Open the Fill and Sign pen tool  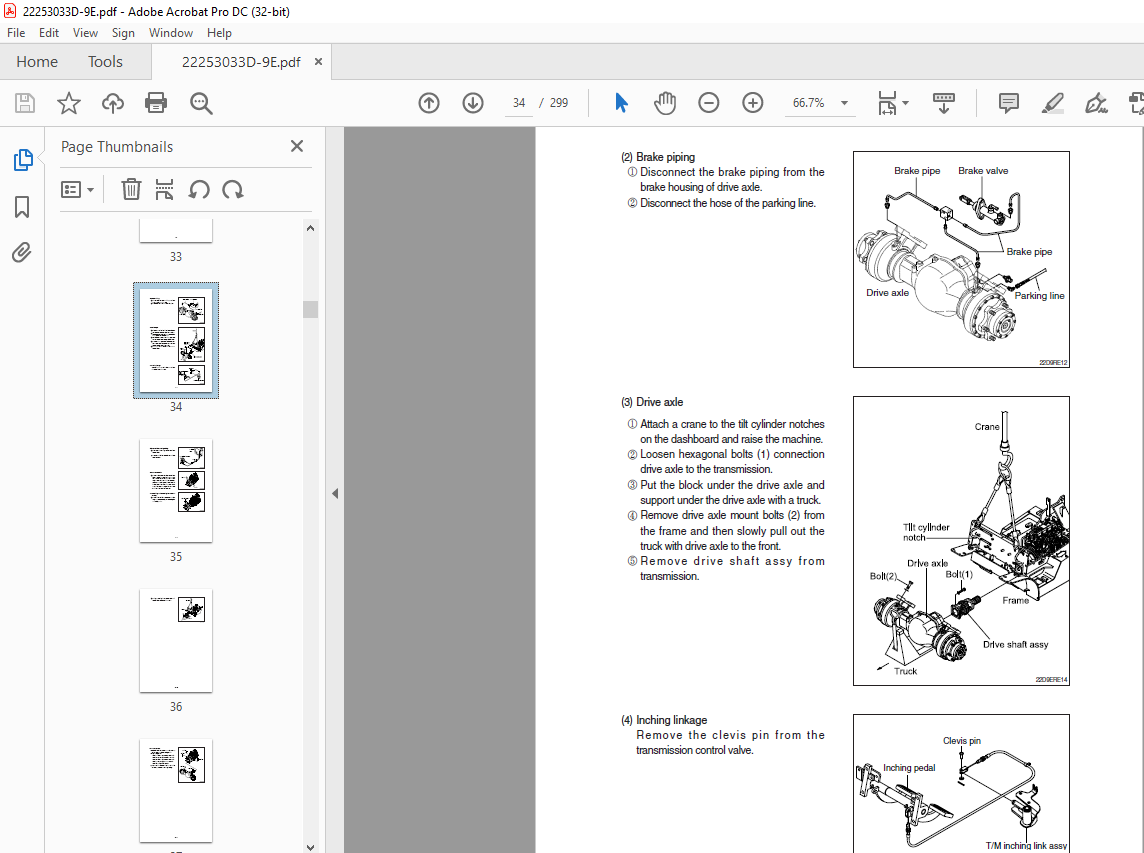tap(1096, 103)
